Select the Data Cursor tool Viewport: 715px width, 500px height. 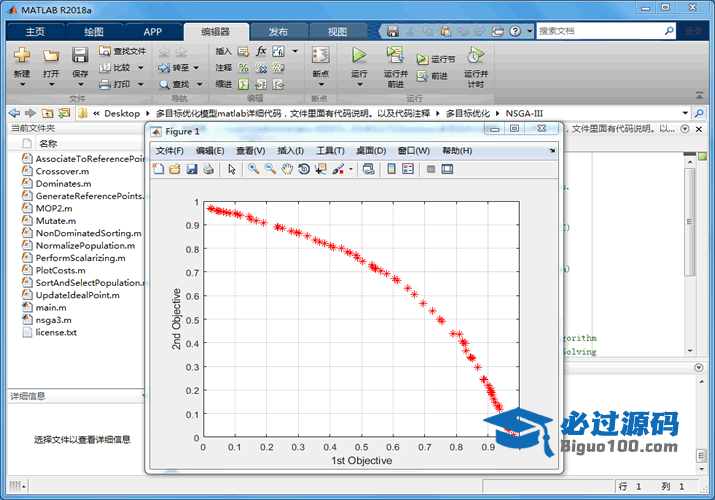click(321, 169)
